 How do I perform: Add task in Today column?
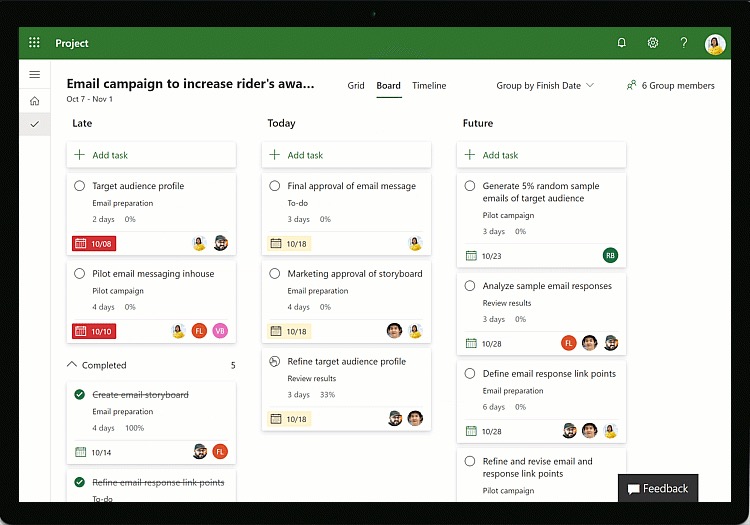346,155
